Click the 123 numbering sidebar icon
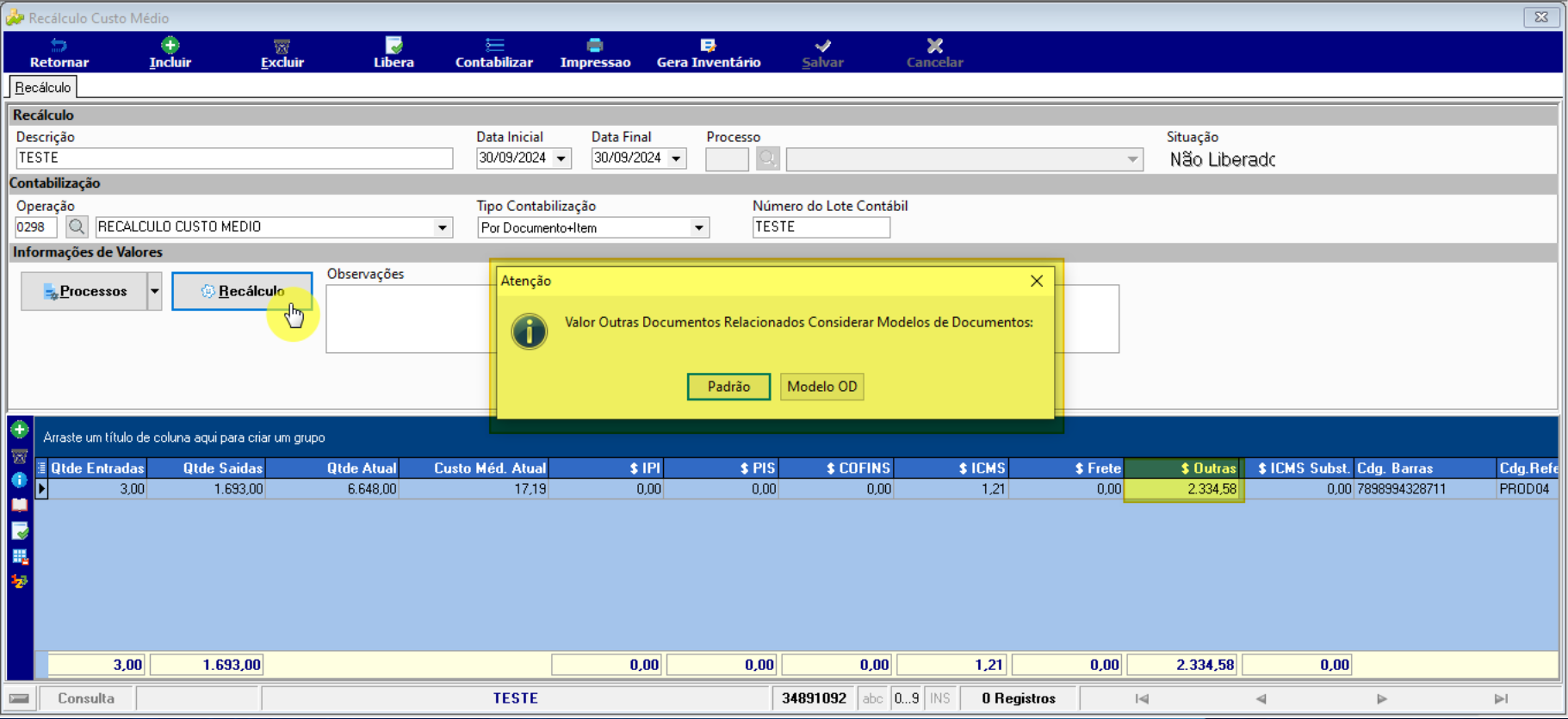 coord(20,582)
